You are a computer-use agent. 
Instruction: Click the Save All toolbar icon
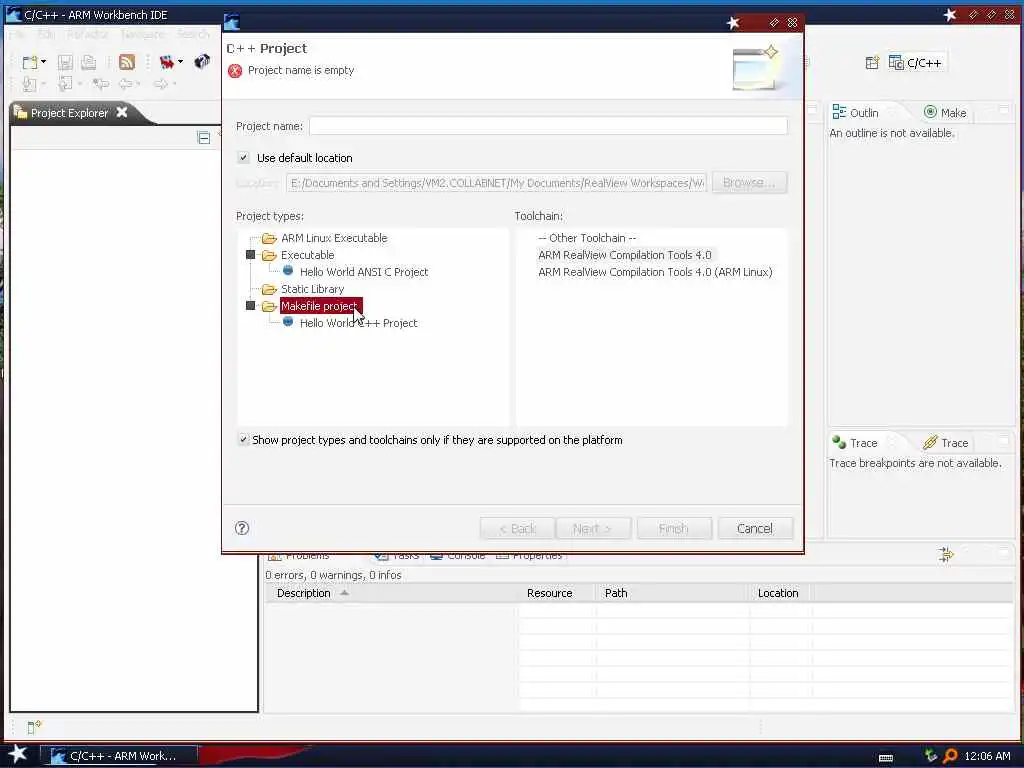88,62
